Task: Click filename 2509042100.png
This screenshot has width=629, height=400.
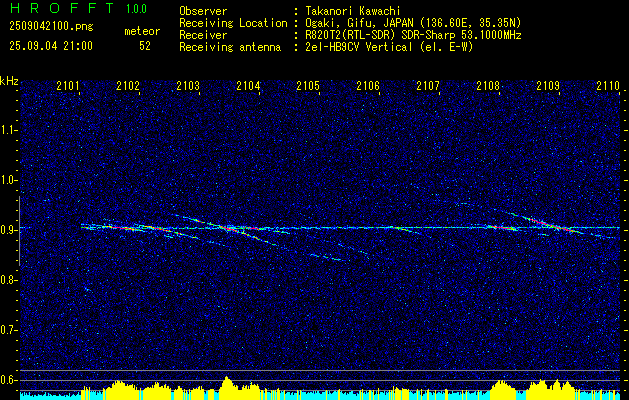Action: coord(51,27)
